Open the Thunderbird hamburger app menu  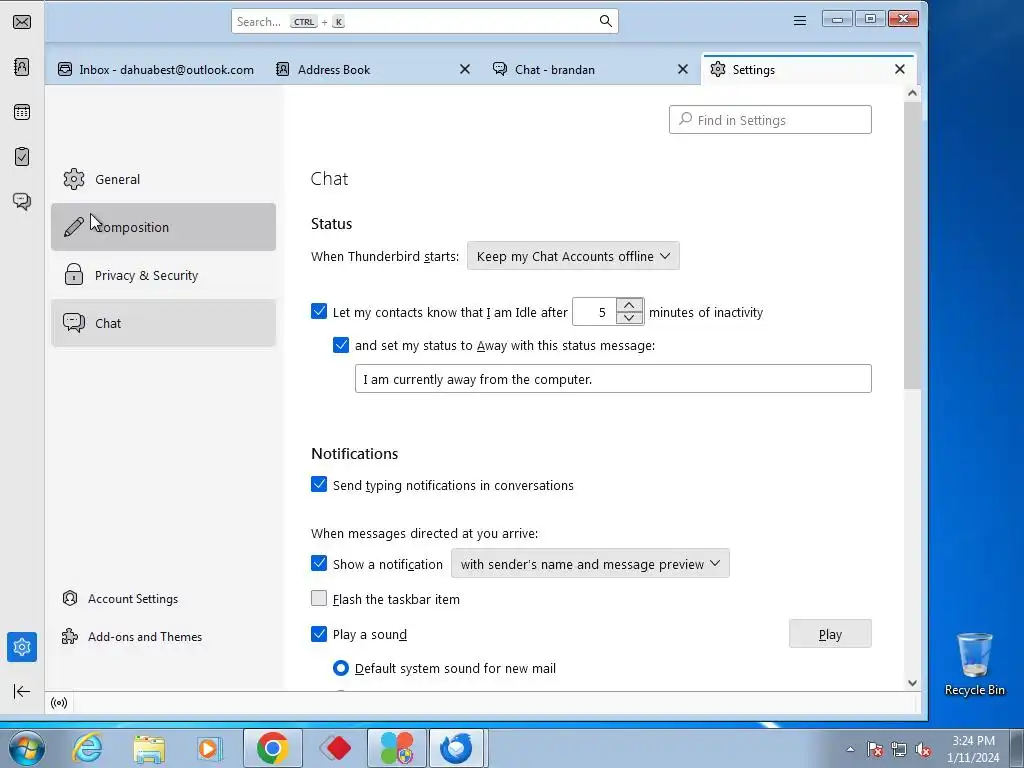point(799,21)
